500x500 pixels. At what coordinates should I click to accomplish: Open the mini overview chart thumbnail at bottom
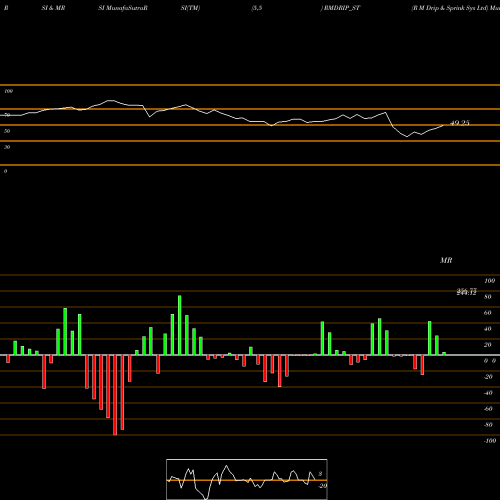(x=247, y=479)
